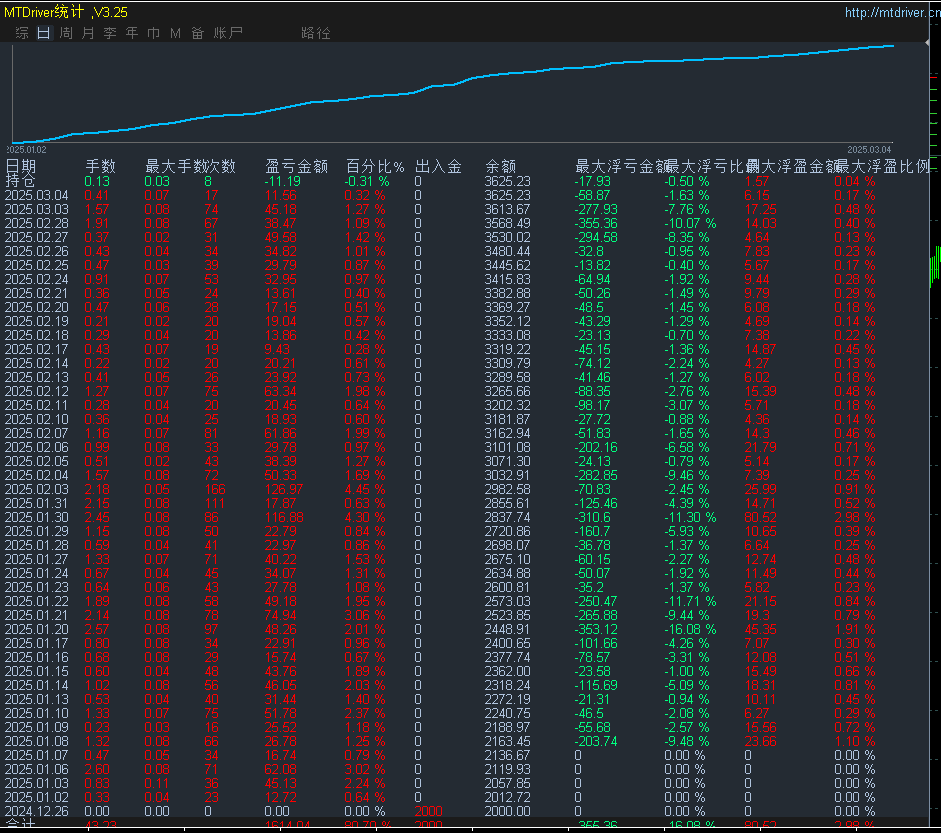Image resolution: width=941 pixels, height=833 pixels.
Task: Click the chart start date 2025.01.02
Action: click(26, 149)
